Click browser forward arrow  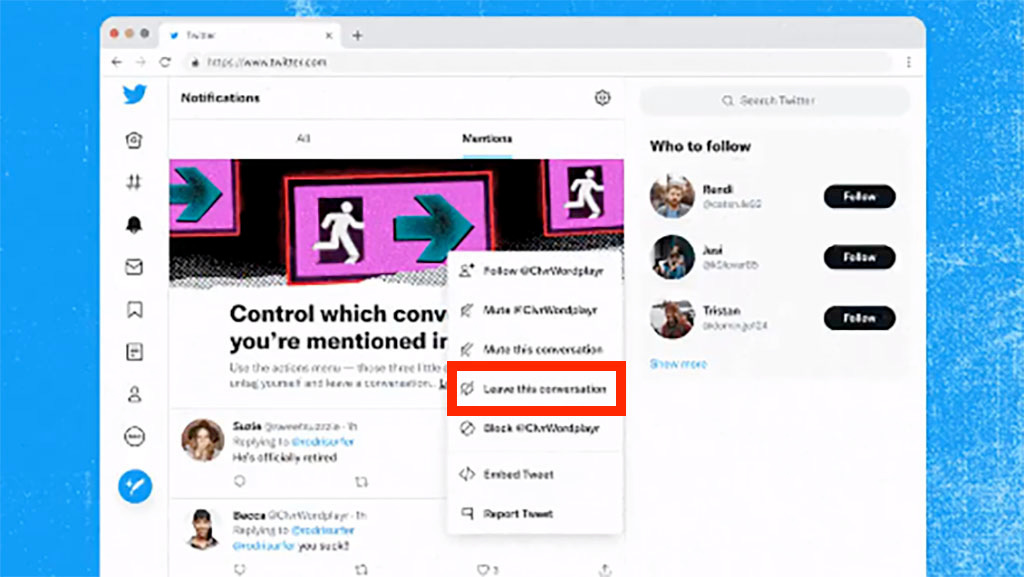click(140, 62)
